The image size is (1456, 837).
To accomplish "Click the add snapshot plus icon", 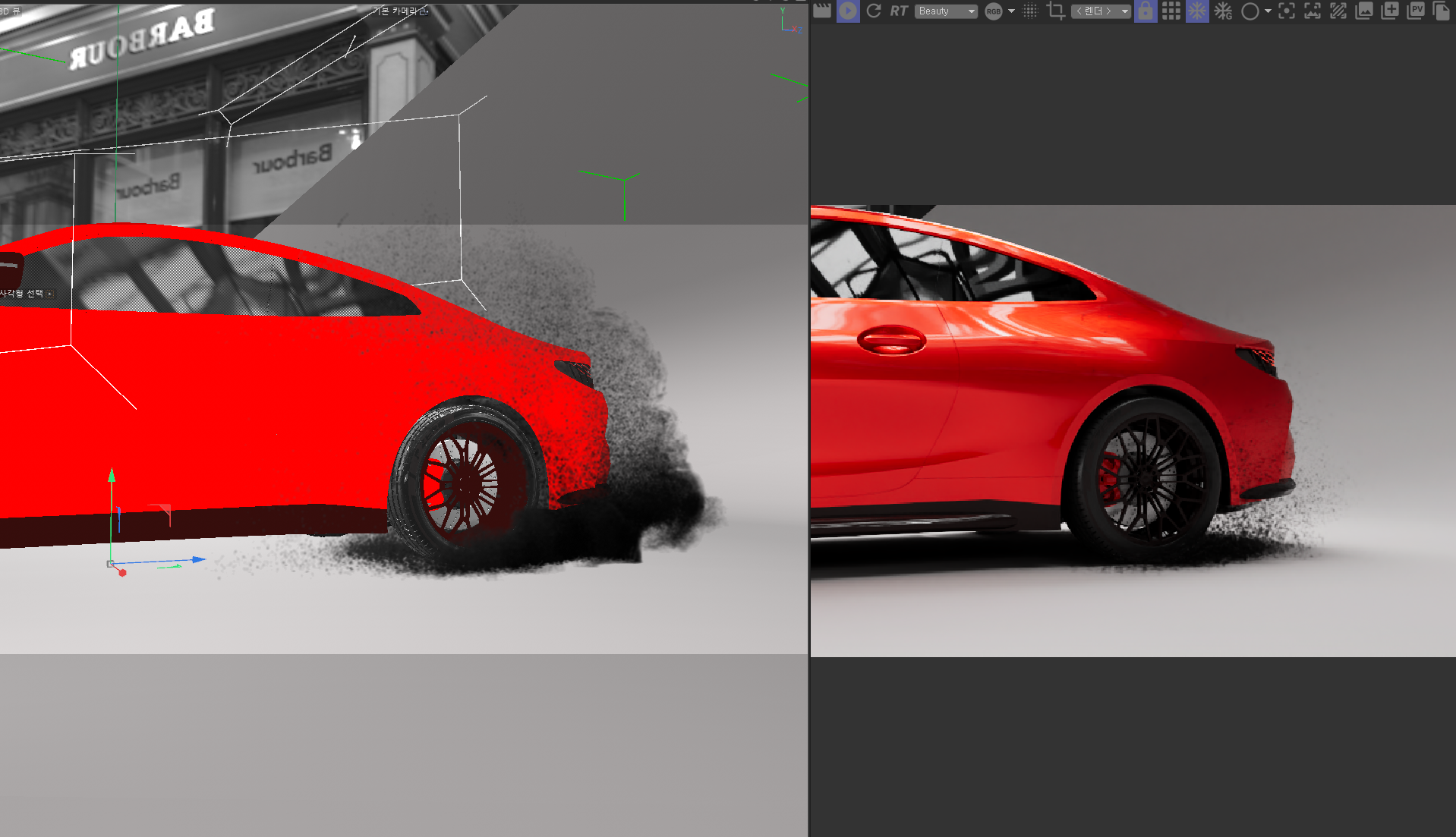I will [1390, 11].
